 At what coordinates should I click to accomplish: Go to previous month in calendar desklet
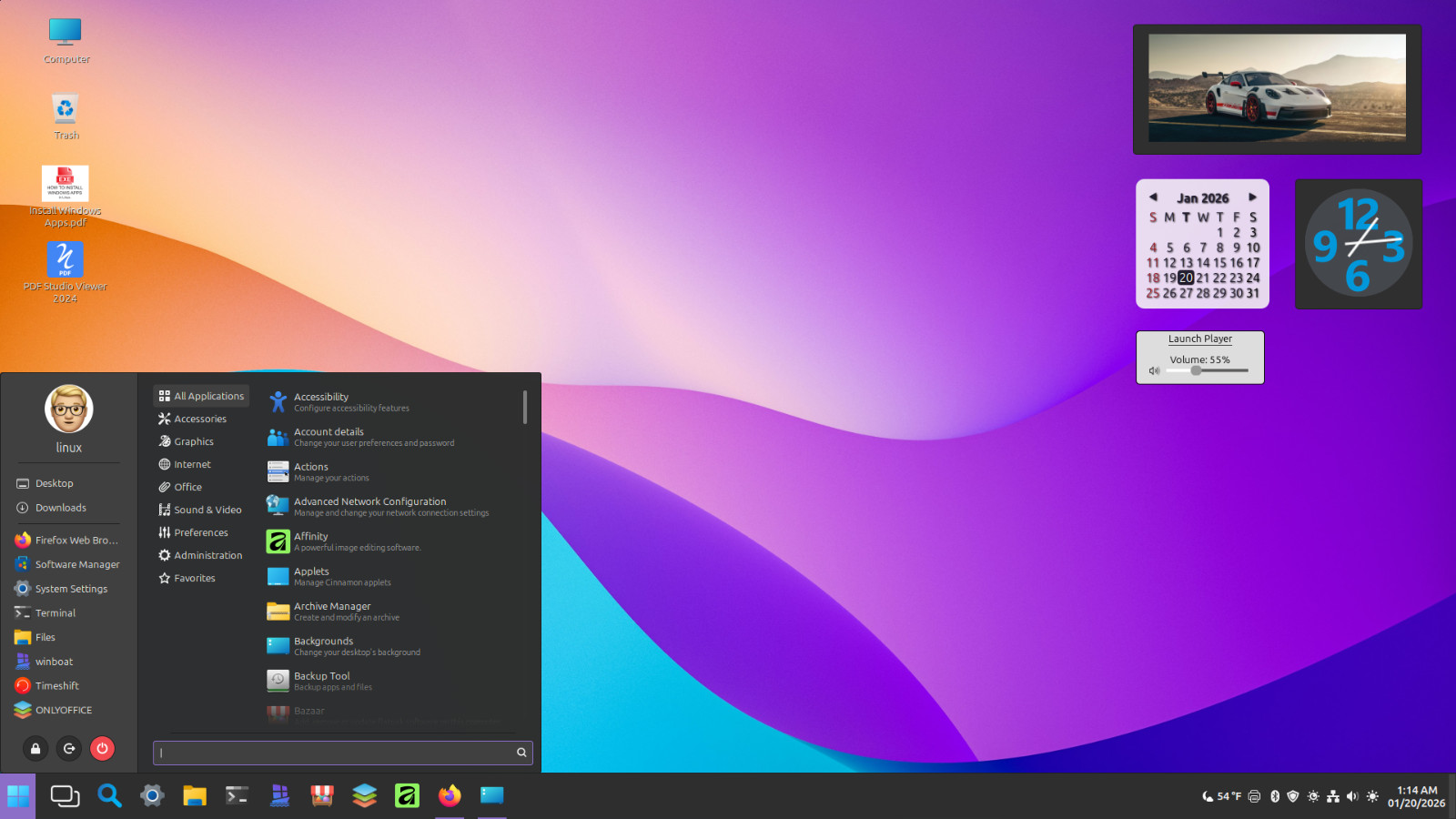pyautogui.click(x=1153, y=197)
